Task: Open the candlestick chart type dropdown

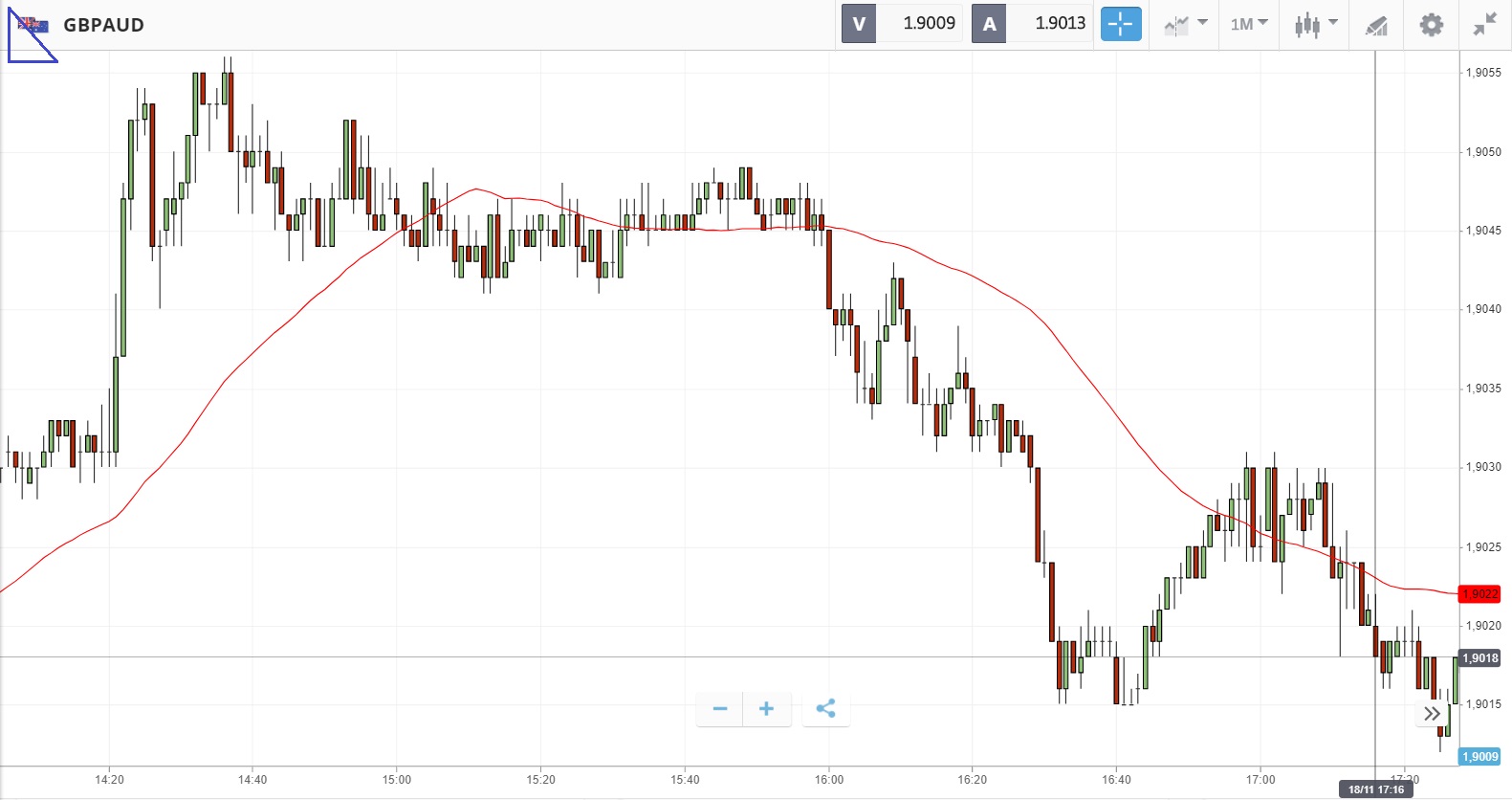Action: pyautogui.click(x=1316, y=24)
